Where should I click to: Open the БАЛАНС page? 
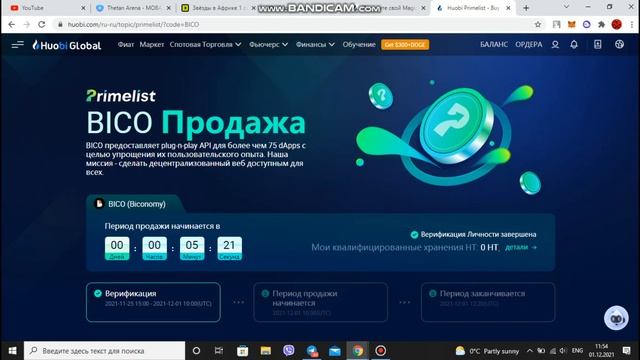[494, 44]
